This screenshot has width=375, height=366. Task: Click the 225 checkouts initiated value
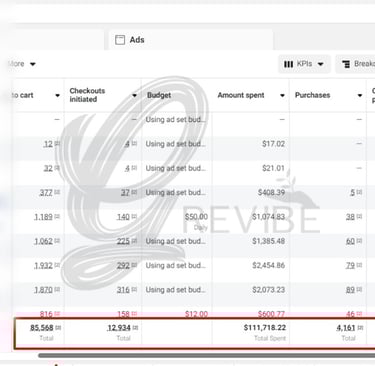tap(123, 241)
